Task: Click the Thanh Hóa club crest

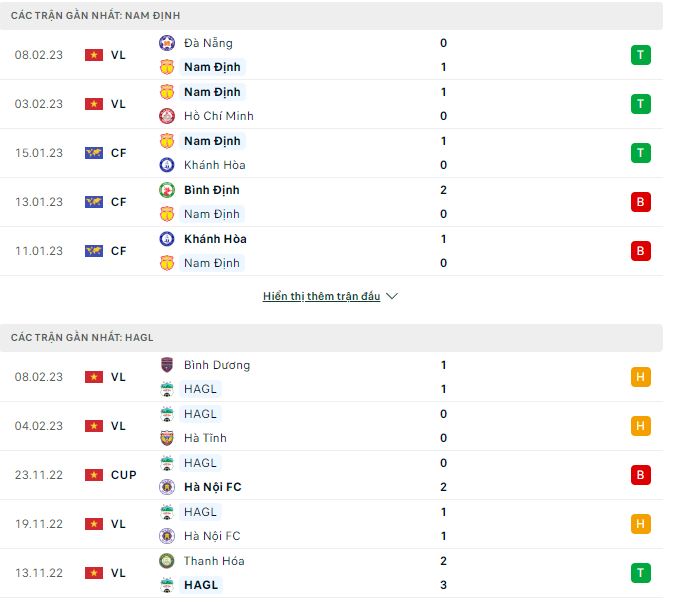Action: (167, 561)
